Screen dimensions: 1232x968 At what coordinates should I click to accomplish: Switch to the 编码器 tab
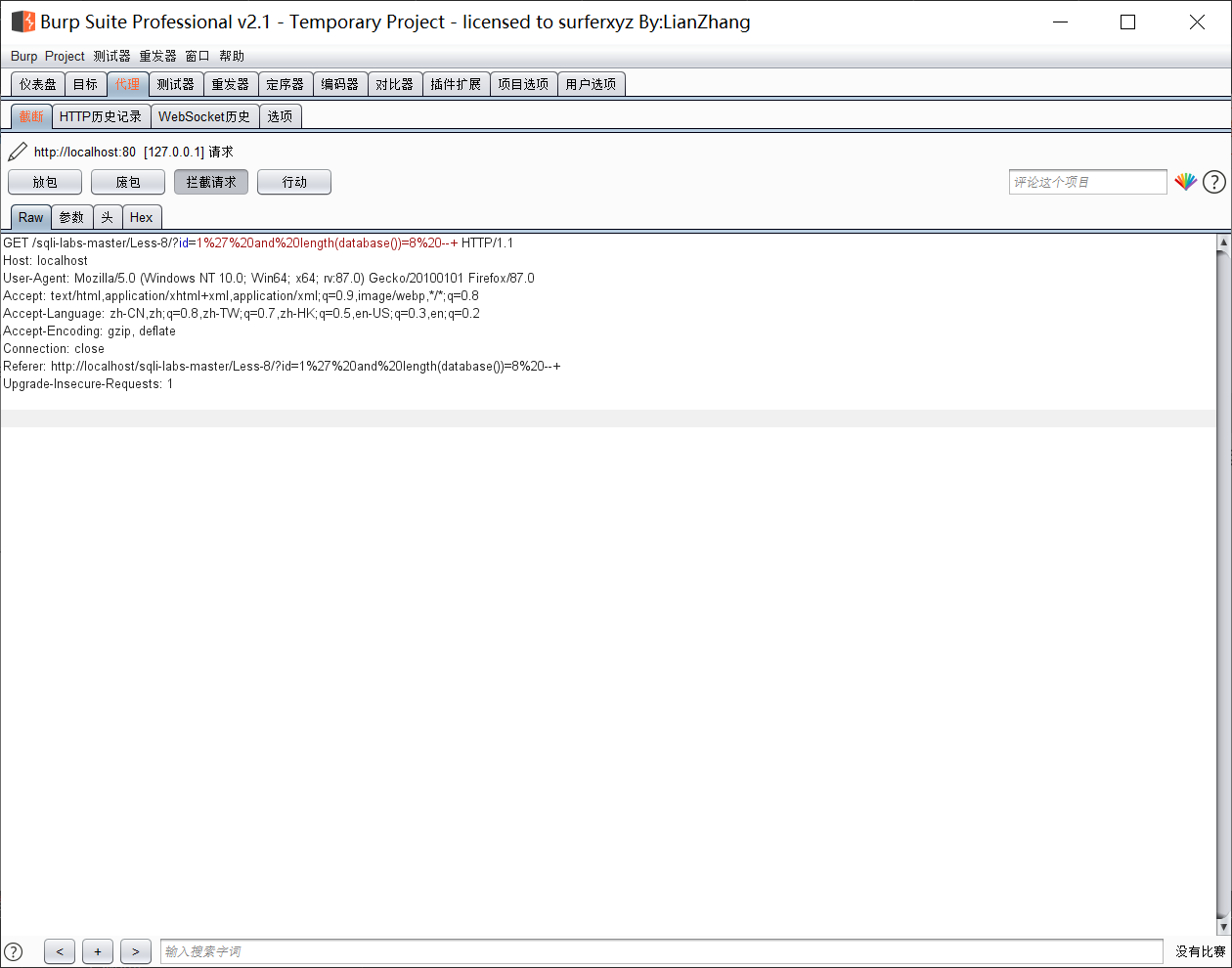(x=340, y=84)
